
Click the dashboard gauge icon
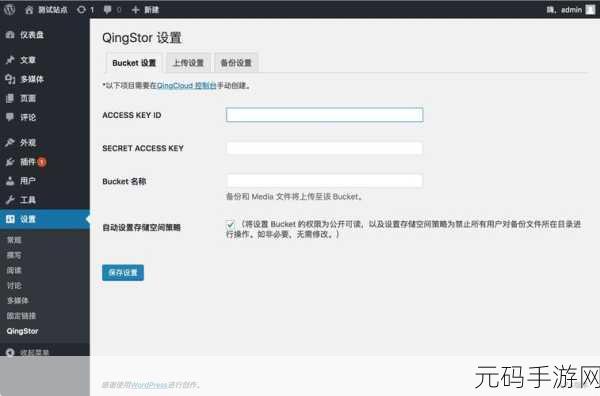[10, 35]
